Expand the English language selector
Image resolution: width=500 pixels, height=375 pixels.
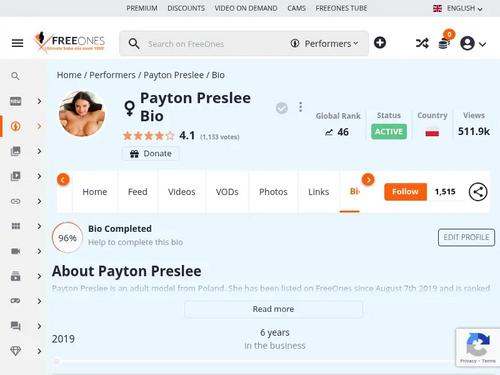click(x=458, y=8)
